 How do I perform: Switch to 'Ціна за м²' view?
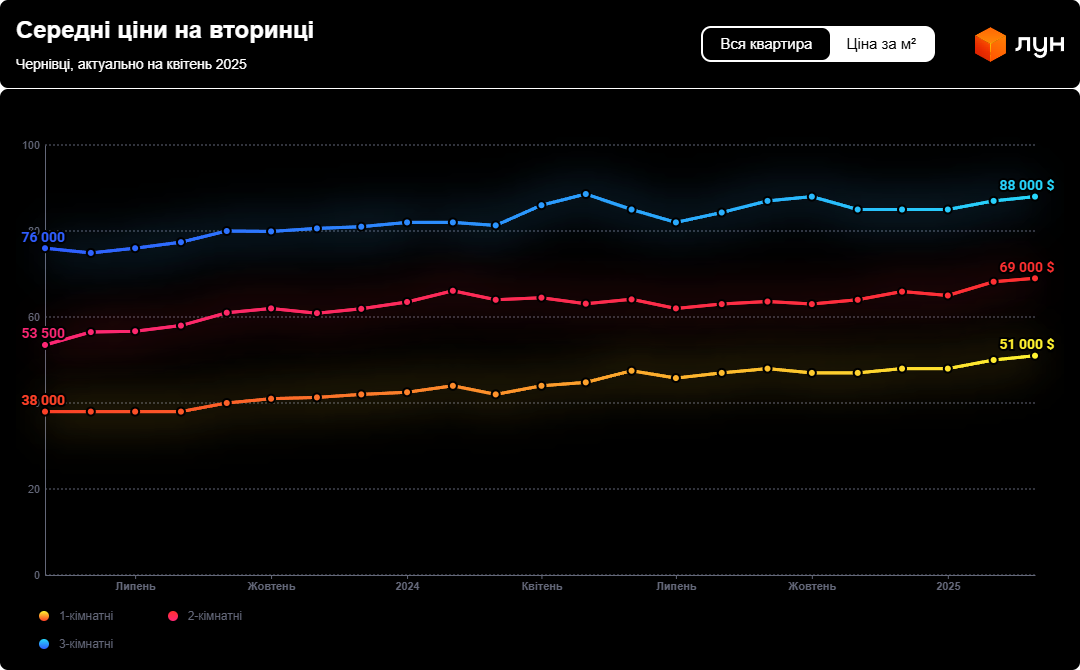[x=881, y=44]
